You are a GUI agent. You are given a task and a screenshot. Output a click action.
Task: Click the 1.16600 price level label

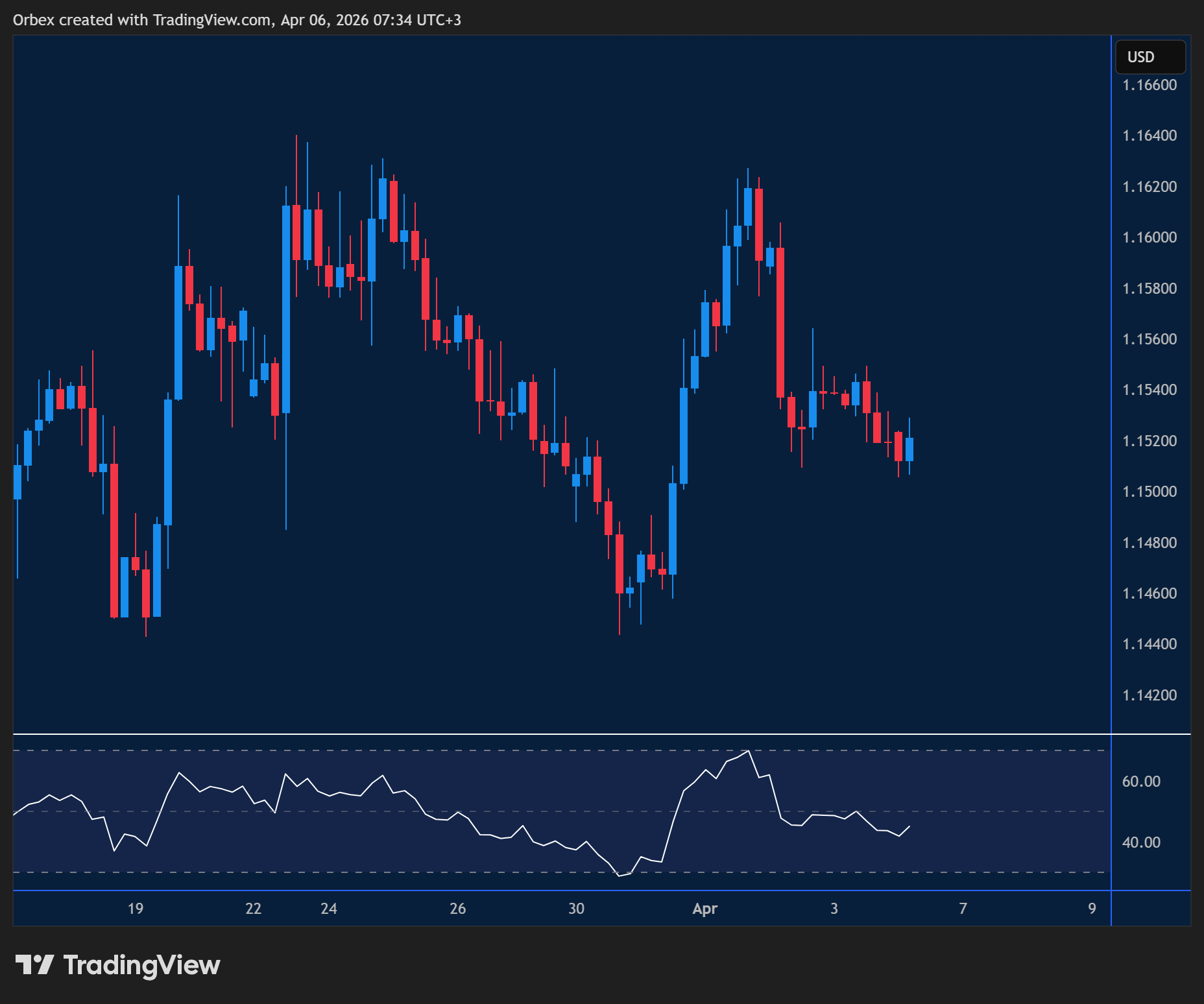tap(1151, 85)
